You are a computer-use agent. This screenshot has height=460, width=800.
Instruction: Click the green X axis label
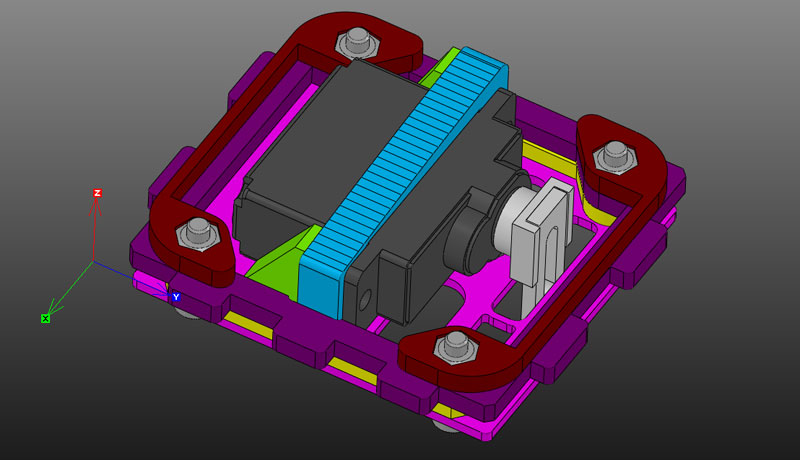[x=45, y=318]
